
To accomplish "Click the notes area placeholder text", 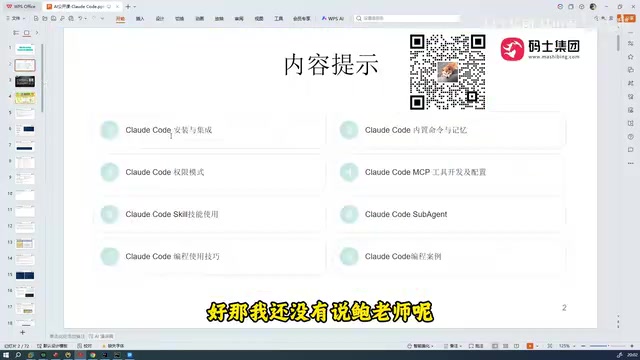I will coord(67,336).
